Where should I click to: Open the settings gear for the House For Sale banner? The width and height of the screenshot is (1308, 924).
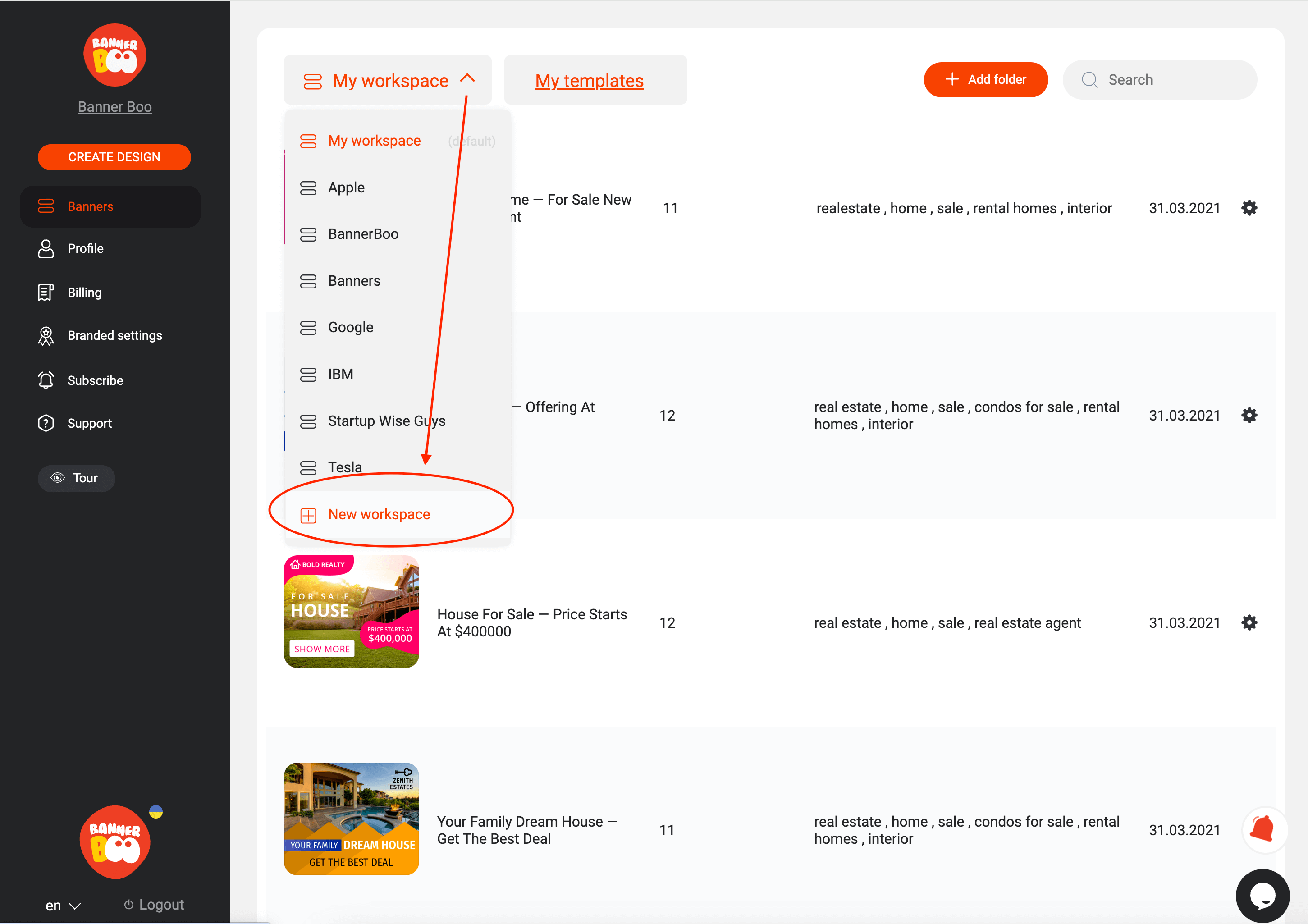[1249, 622]
